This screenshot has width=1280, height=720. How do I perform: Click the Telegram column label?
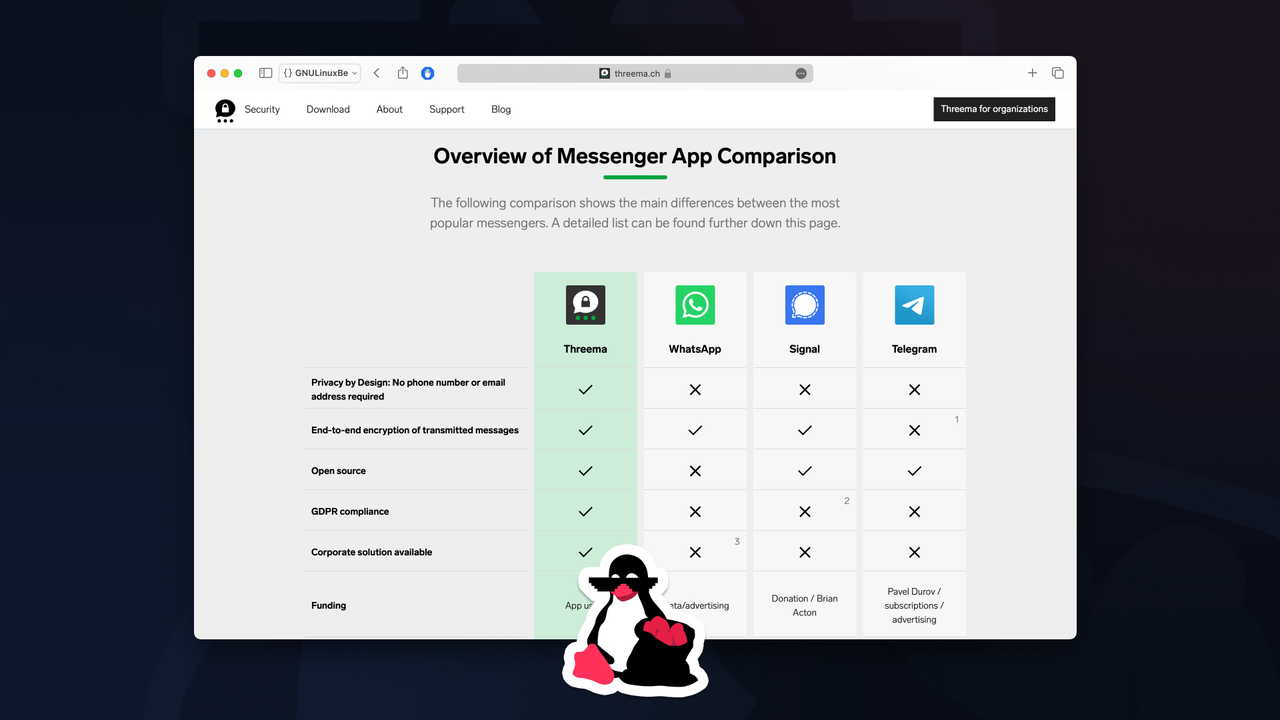pyautogui.click(x=914, y=349)
